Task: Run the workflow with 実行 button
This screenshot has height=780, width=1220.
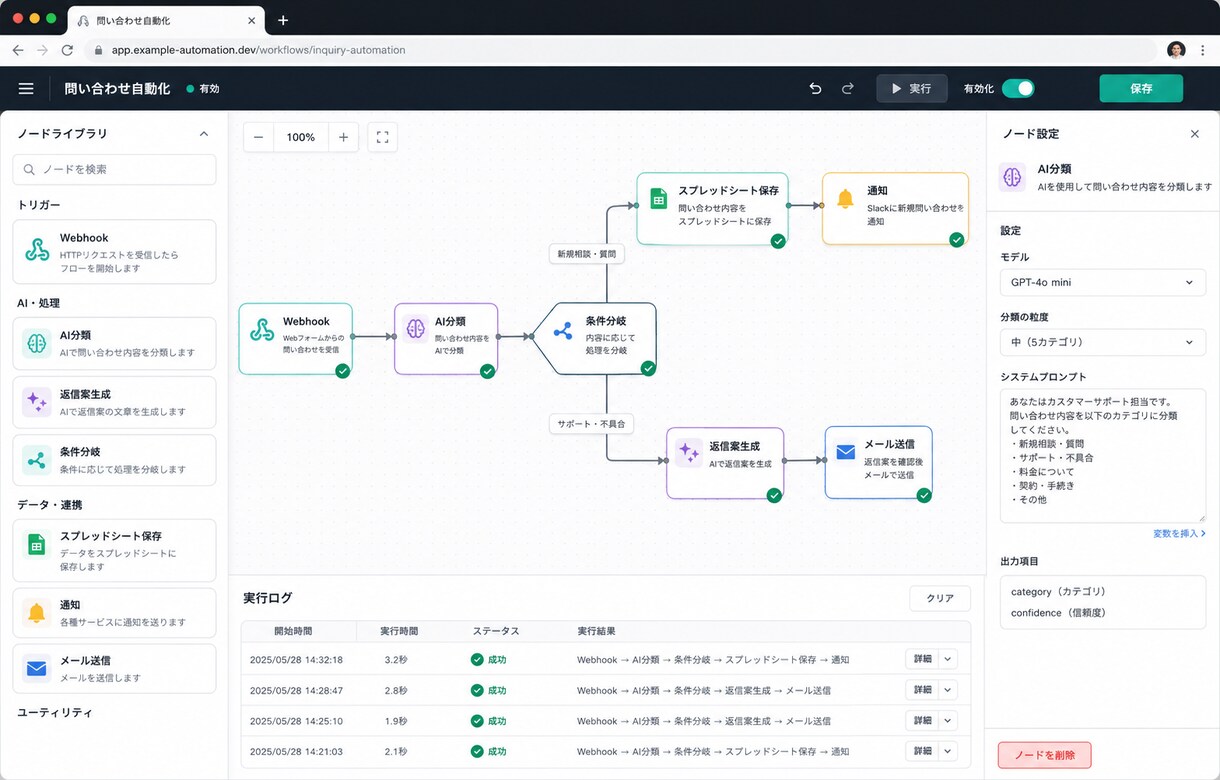Action: (912, 89)
